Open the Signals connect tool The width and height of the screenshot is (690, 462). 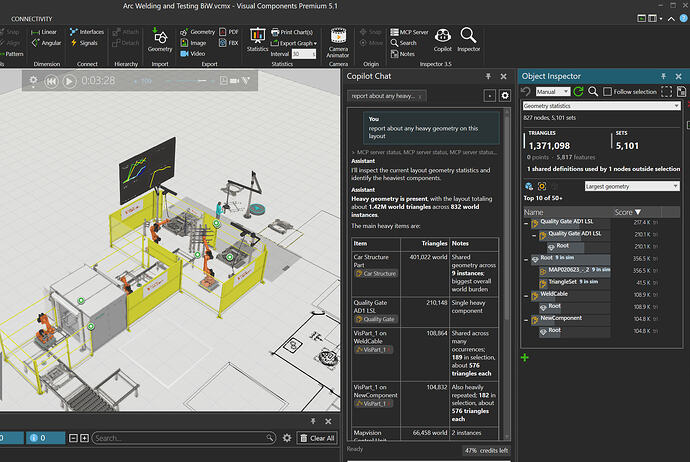point(84,43)
